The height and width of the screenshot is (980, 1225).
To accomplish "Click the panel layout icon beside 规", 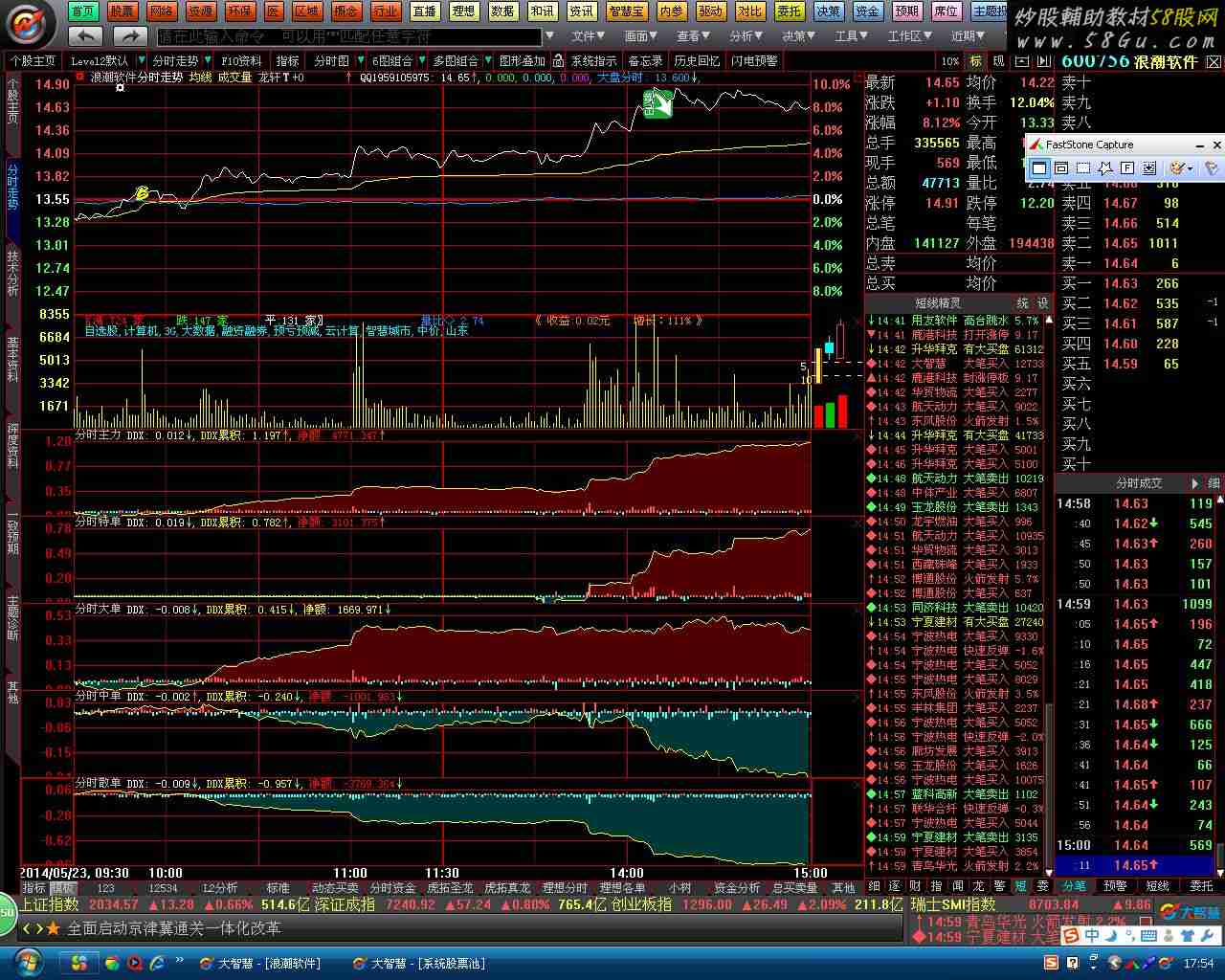I will pos(1020,61).
